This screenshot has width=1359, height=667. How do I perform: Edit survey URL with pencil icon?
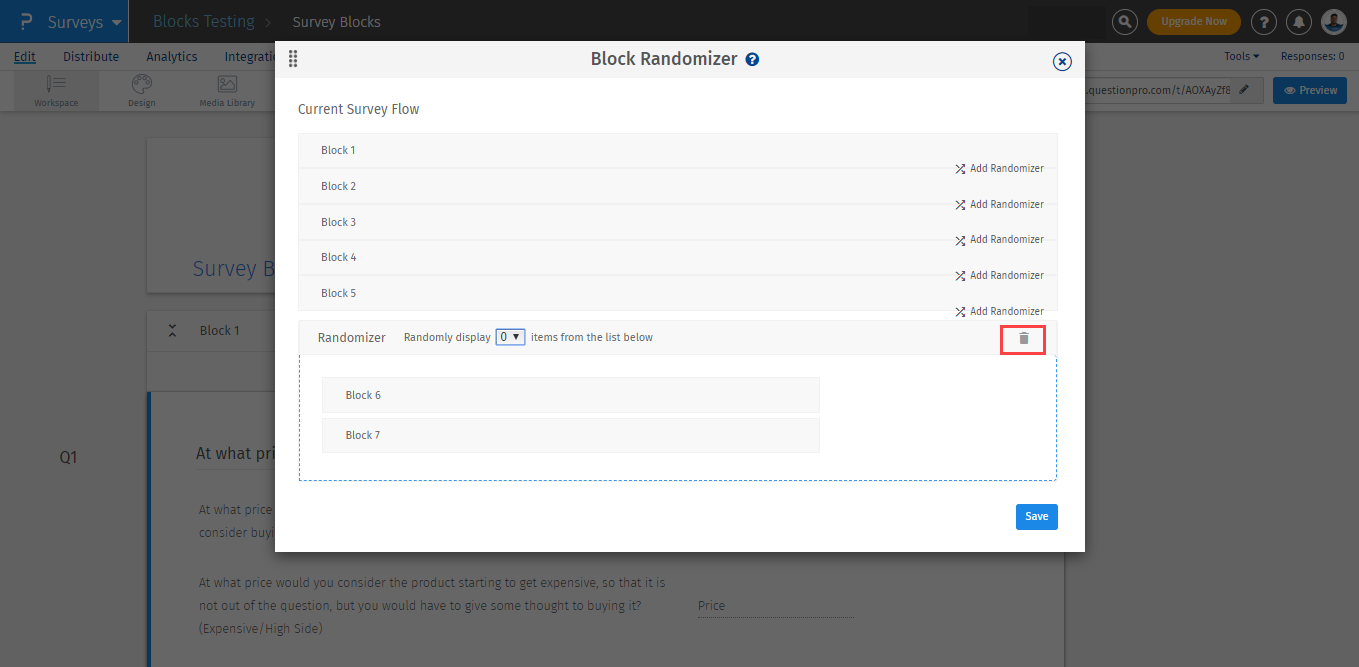pyautogui.click(x=1244, y=90)
